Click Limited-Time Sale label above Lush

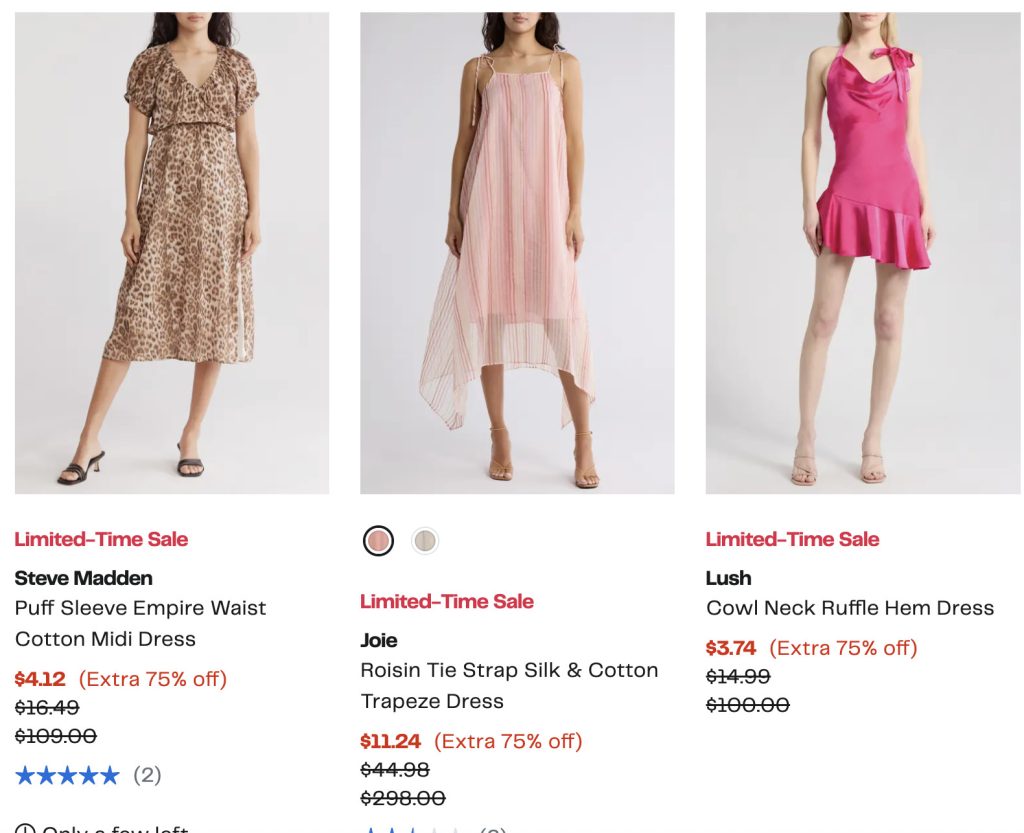pos(792,539)
